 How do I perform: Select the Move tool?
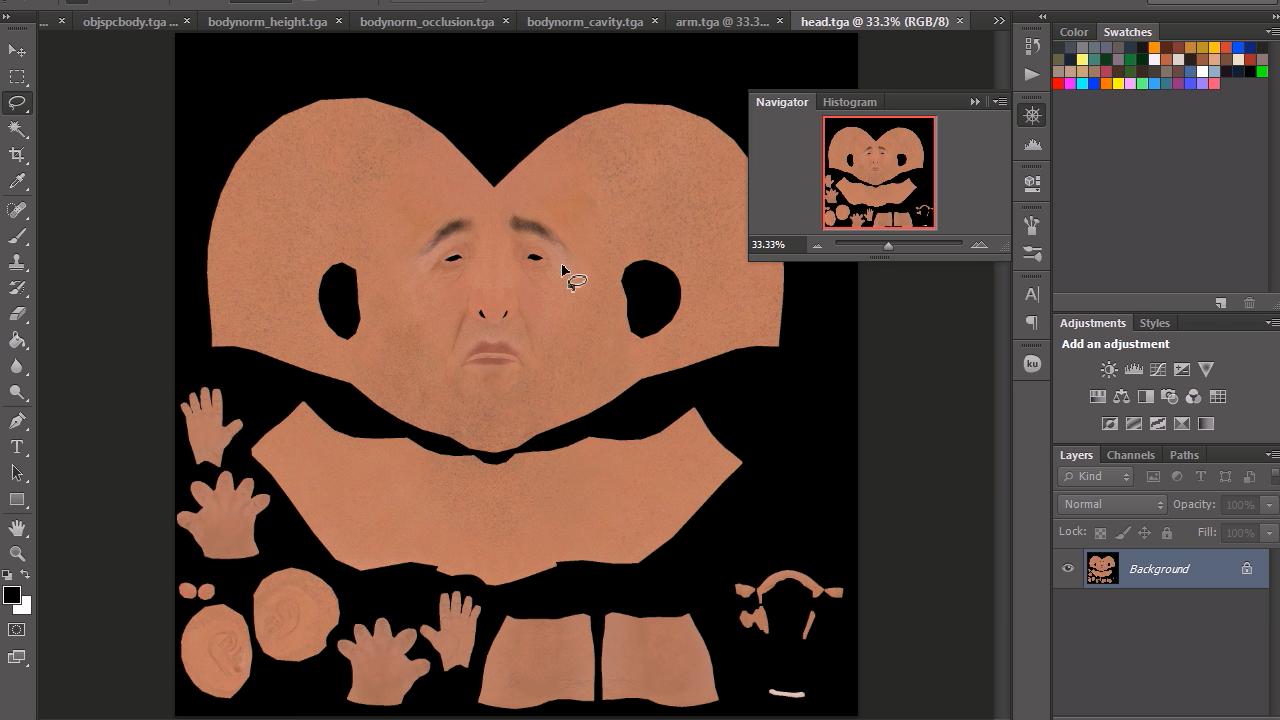coord(17,50)
